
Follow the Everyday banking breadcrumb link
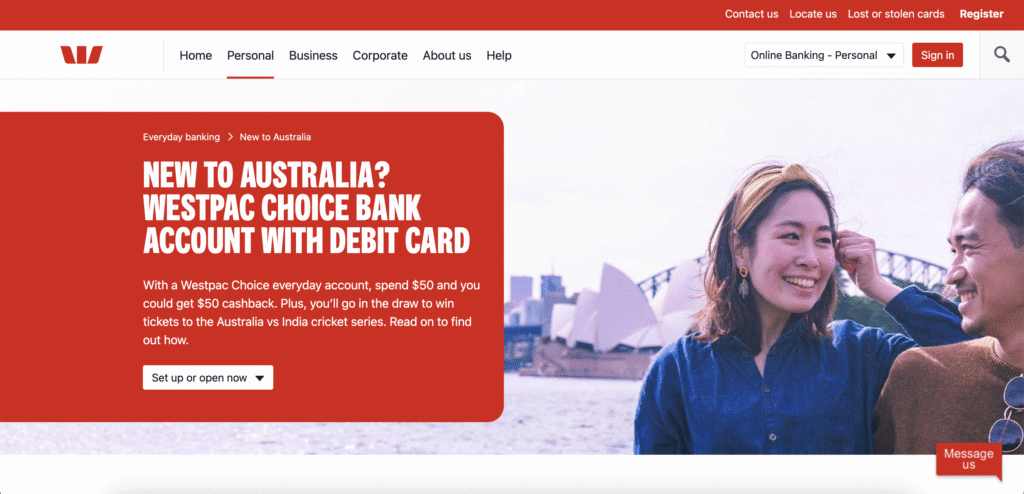coord(182,137)
